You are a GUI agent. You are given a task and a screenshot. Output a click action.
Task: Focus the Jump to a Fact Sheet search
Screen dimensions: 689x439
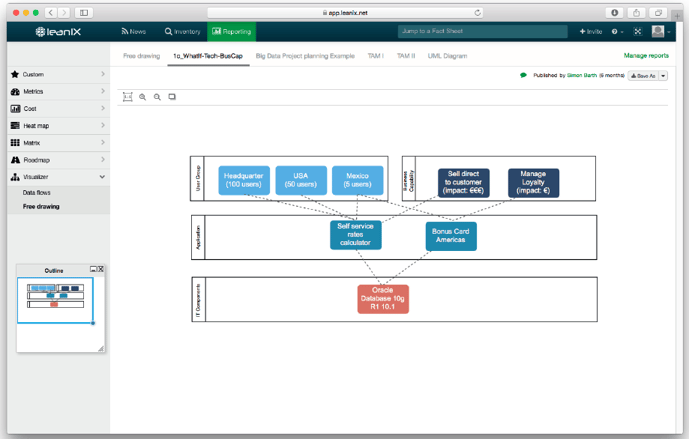point(482,31)
